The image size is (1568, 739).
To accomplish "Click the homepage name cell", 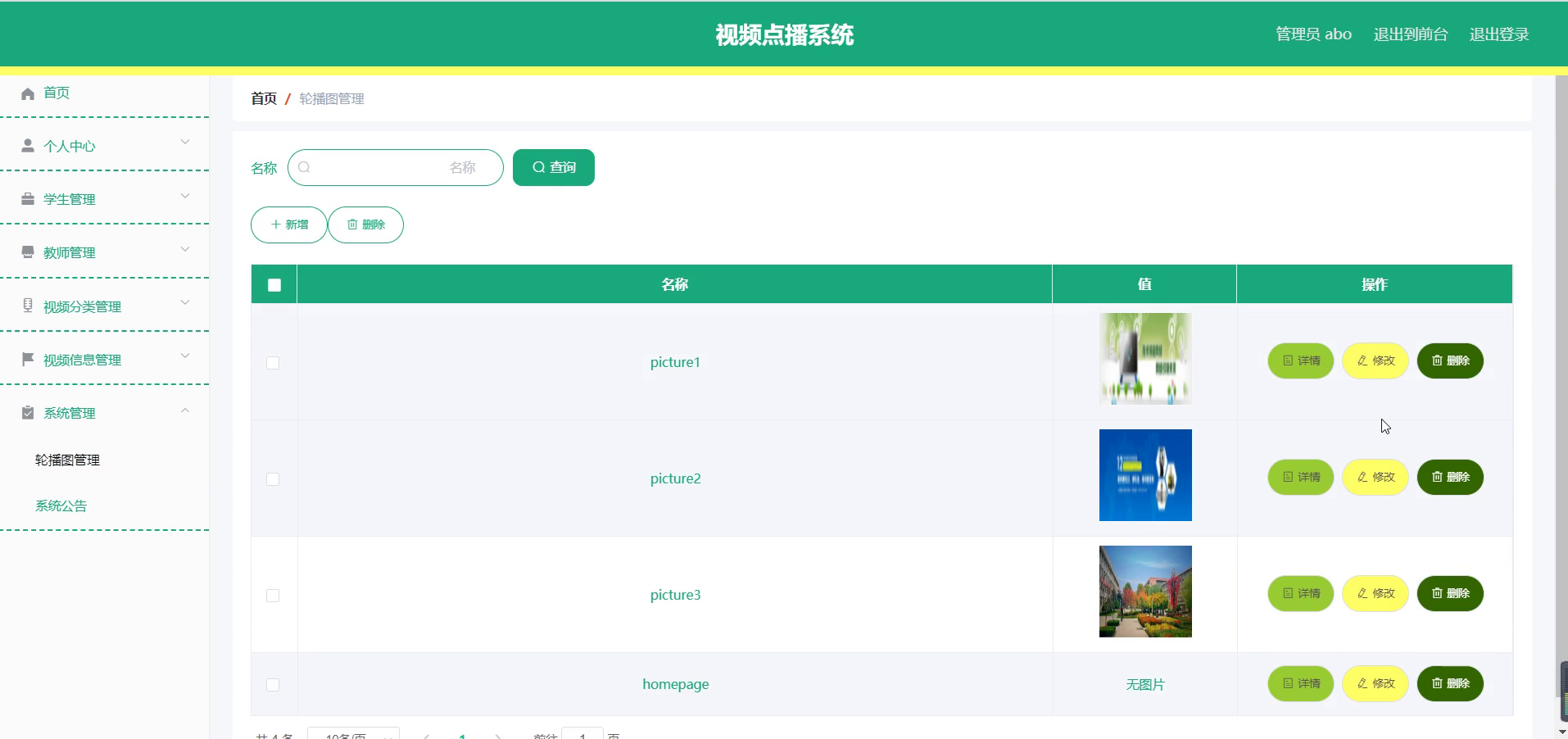I will (x=675, y=684).
